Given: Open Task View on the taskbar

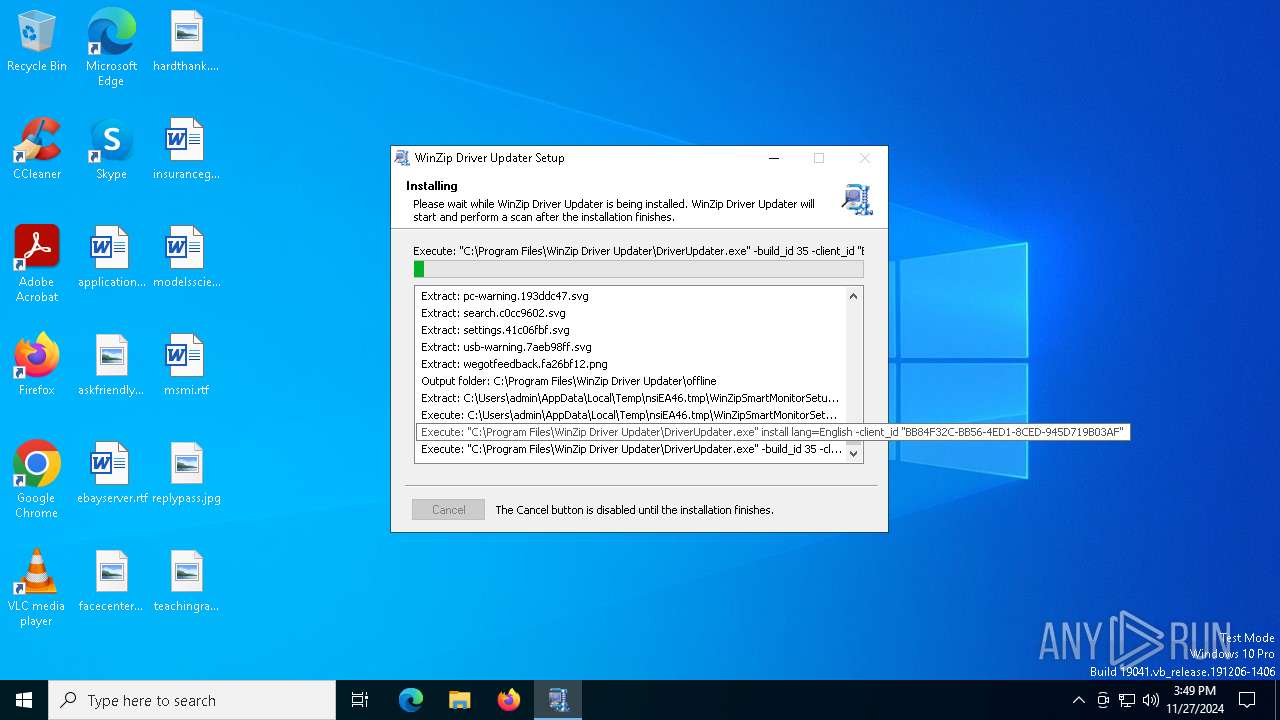Looking at the screenshot, I should [x=360, y=700].
